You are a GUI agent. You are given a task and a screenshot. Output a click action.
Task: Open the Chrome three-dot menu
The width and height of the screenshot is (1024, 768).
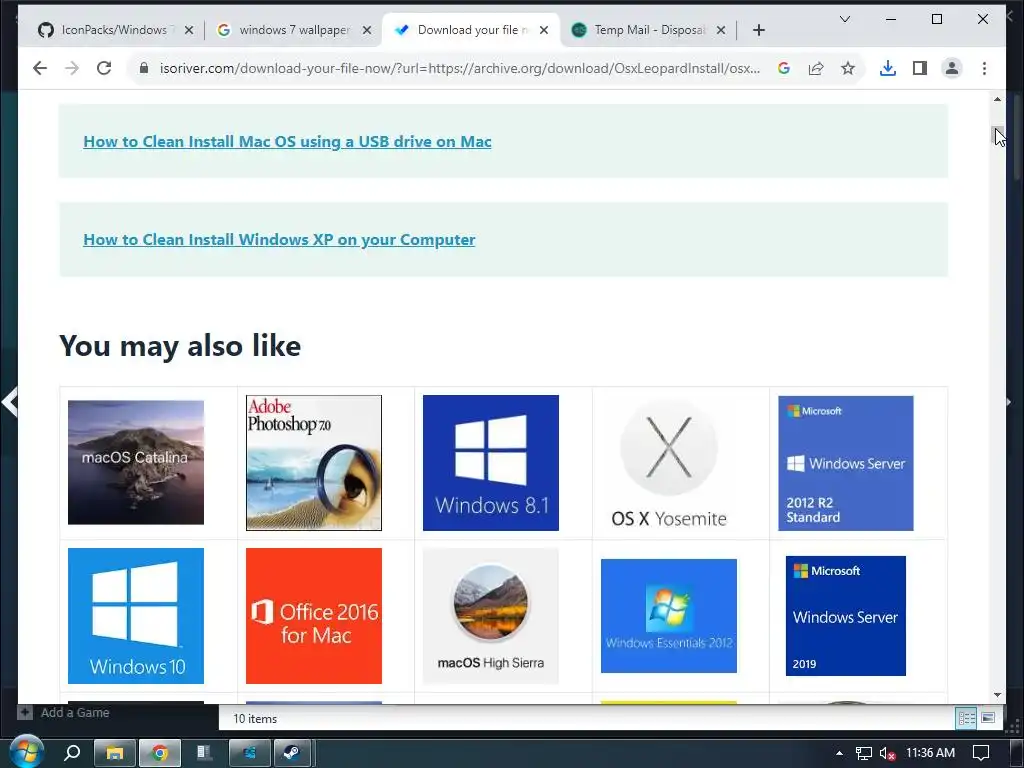coord(984,68)
